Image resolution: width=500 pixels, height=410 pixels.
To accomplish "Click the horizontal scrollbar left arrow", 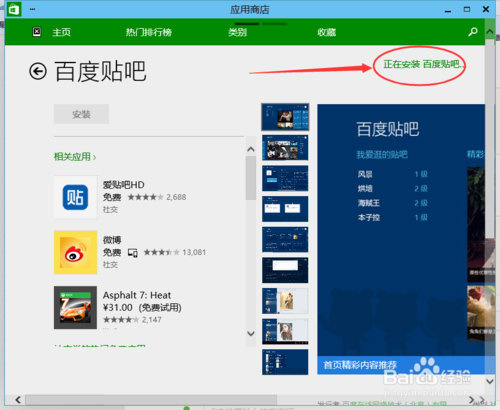I will [x=18, y=399].
